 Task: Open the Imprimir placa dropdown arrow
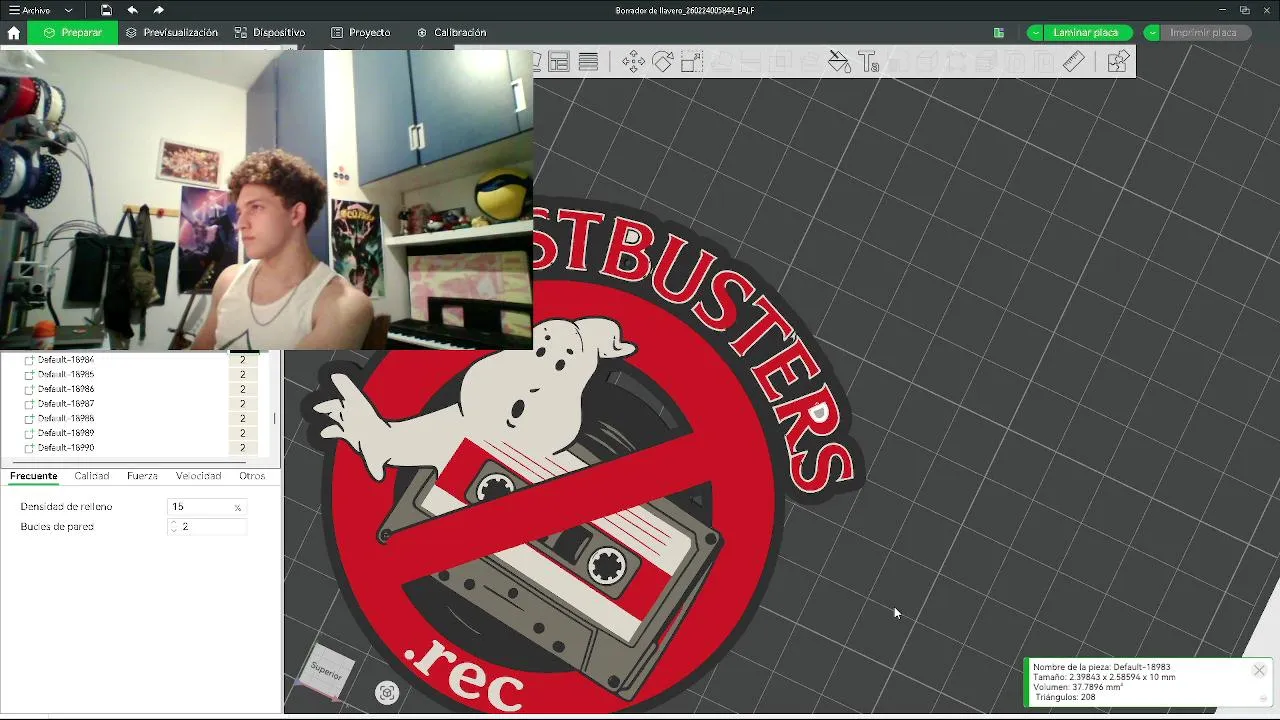pos(1152,33)
